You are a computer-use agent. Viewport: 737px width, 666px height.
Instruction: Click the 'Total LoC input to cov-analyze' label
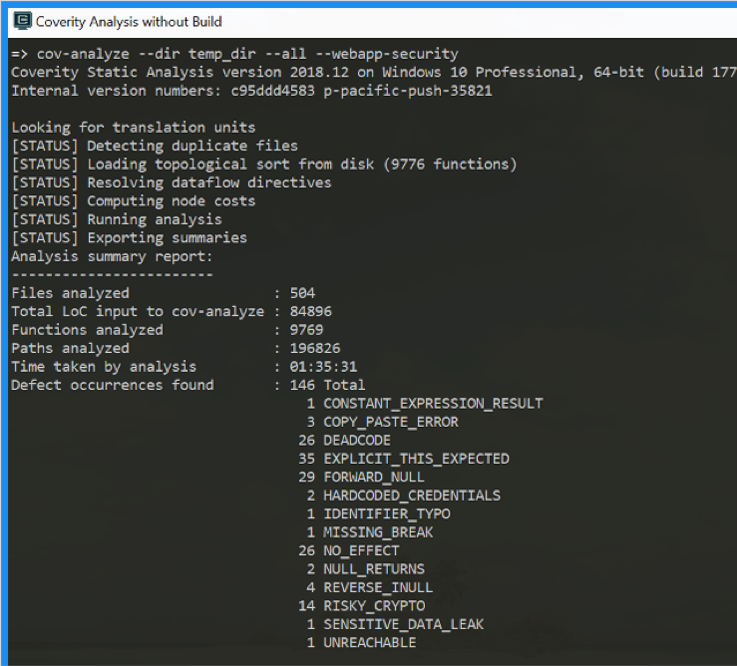(x=138, y=311)
